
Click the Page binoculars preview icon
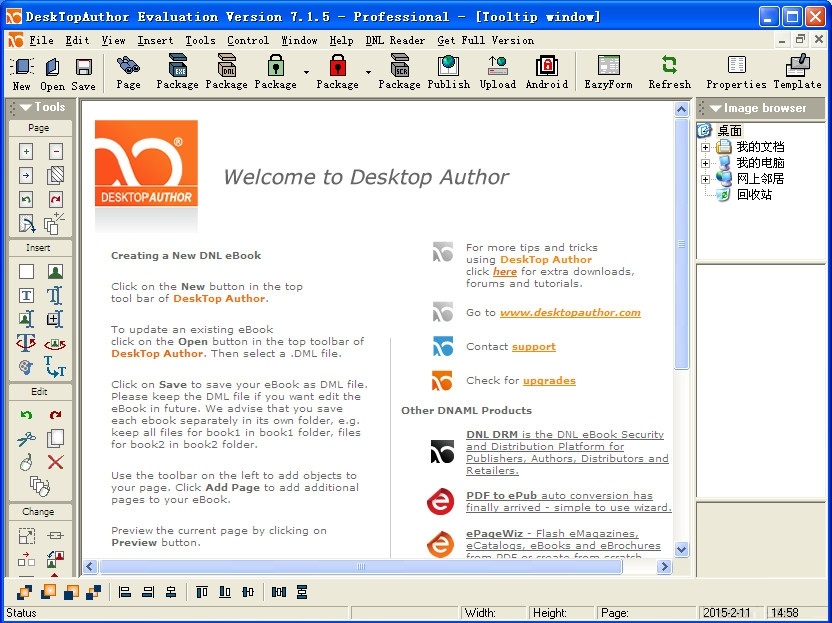click(x=128, y=66)
